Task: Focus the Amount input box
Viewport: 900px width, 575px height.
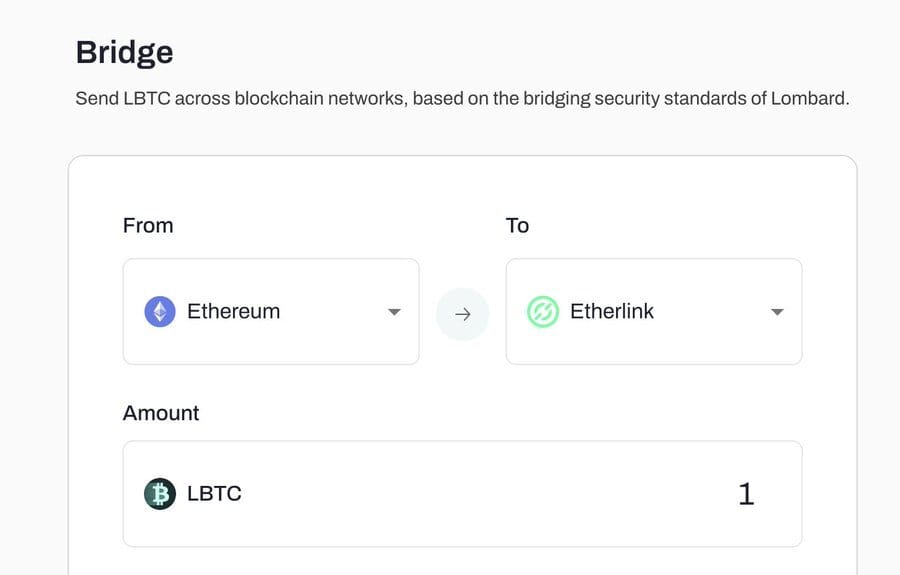Action: pyautogui.click(x=463, y=494)
